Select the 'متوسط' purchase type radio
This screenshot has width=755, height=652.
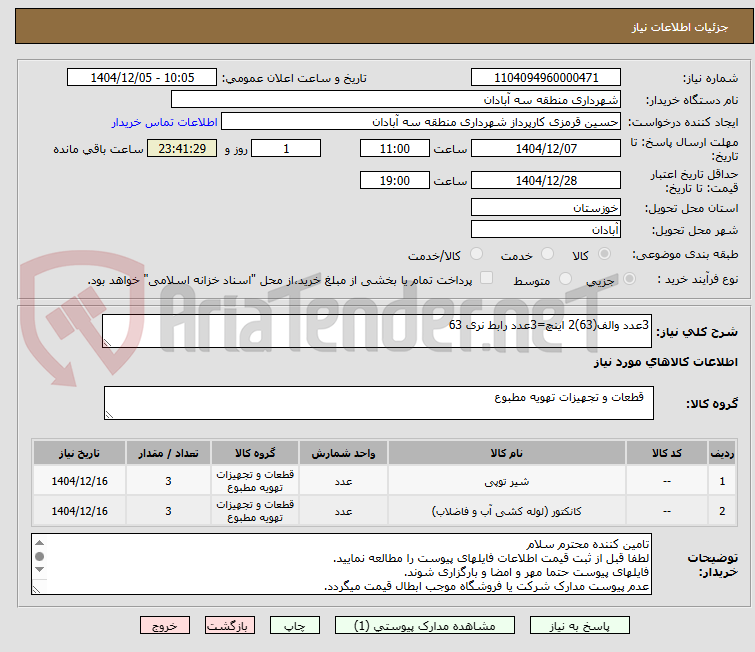pos(565,278)
